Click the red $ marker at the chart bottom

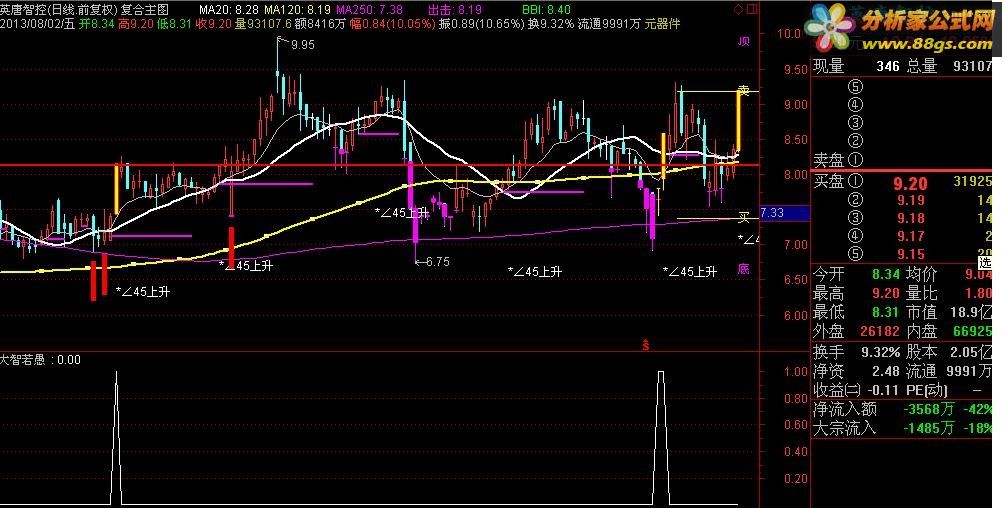tap(646, 345)
